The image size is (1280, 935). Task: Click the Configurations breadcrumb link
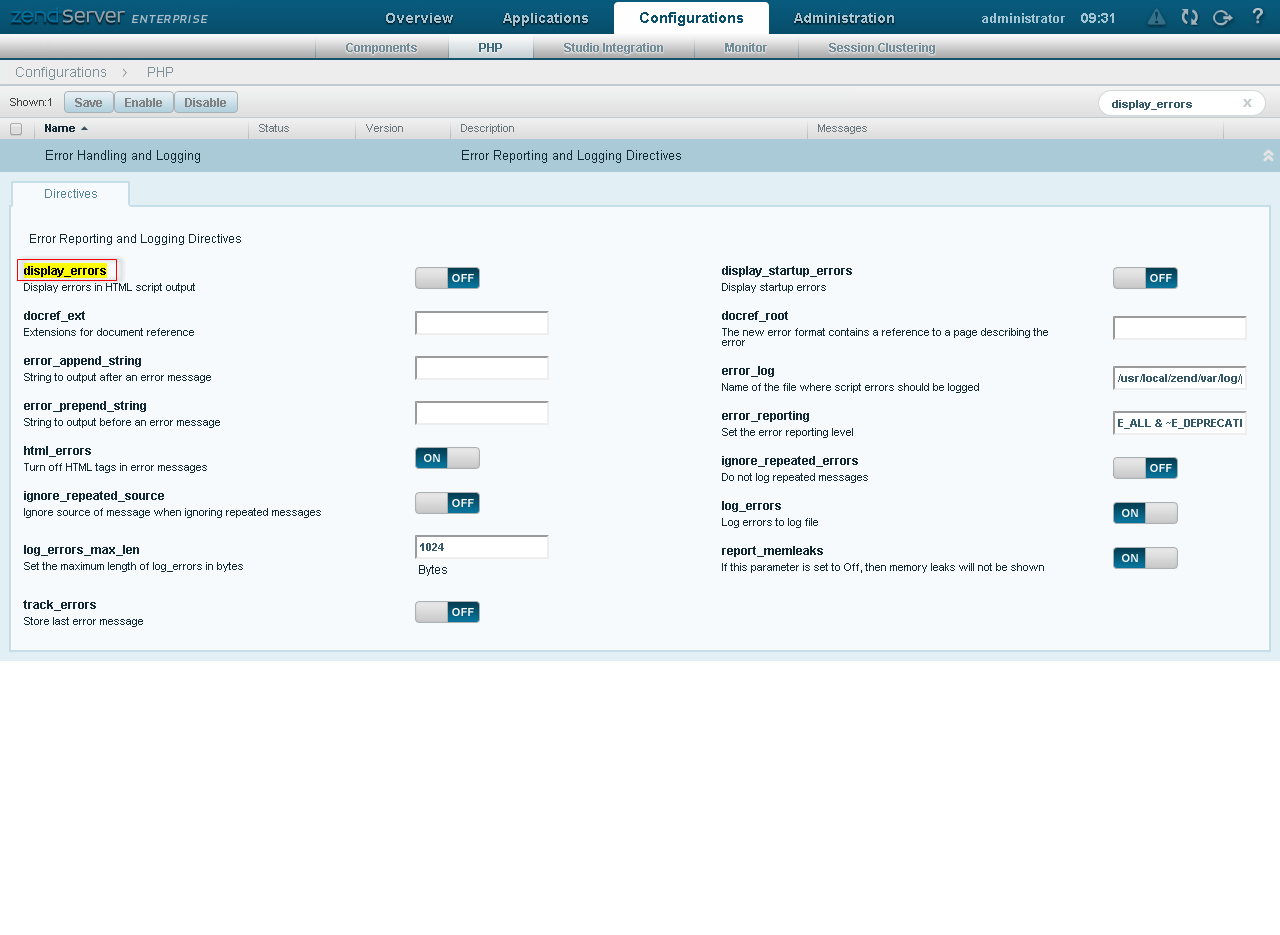(61, 72)
